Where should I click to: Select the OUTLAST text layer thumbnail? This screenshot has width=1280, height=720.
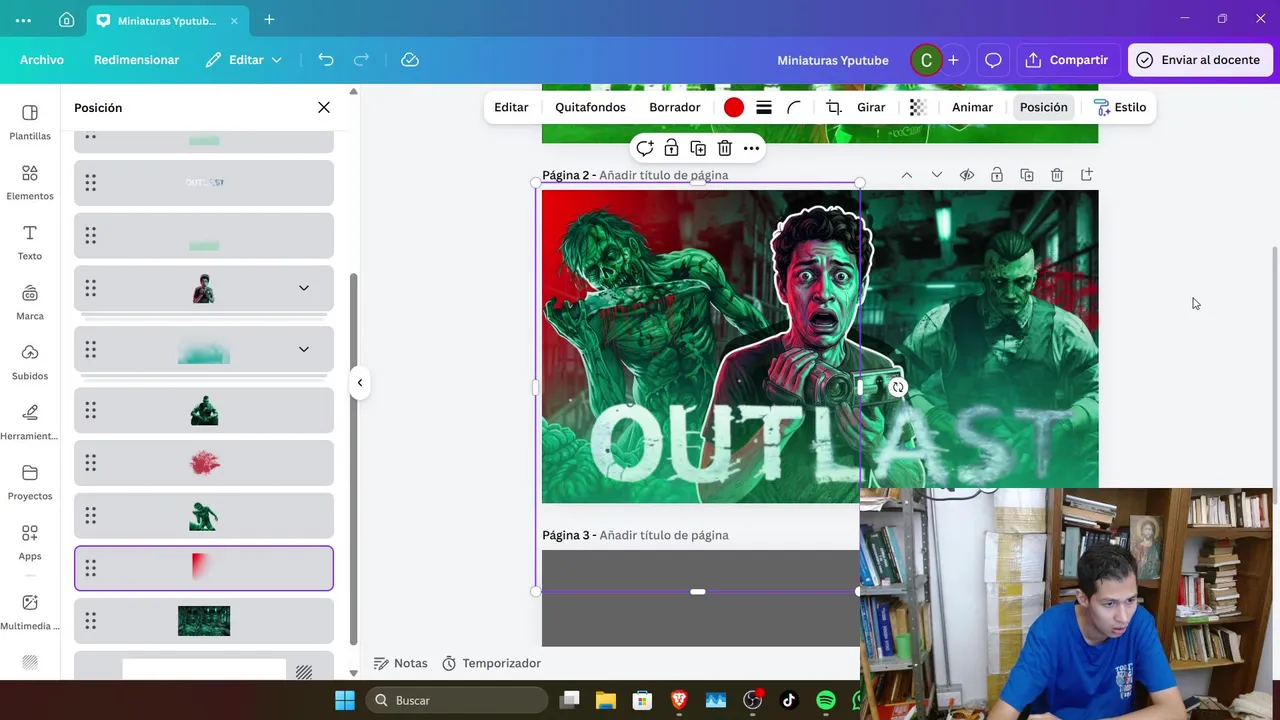(204, 183)
